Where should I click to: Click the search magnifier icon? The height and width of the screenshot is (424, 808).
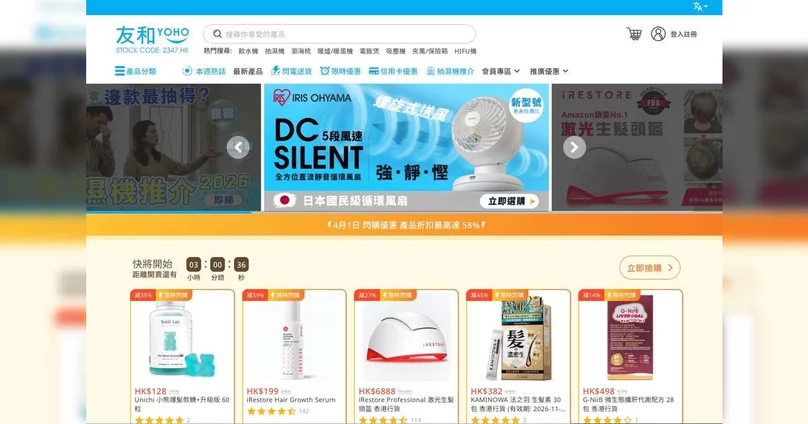[217, 34]
